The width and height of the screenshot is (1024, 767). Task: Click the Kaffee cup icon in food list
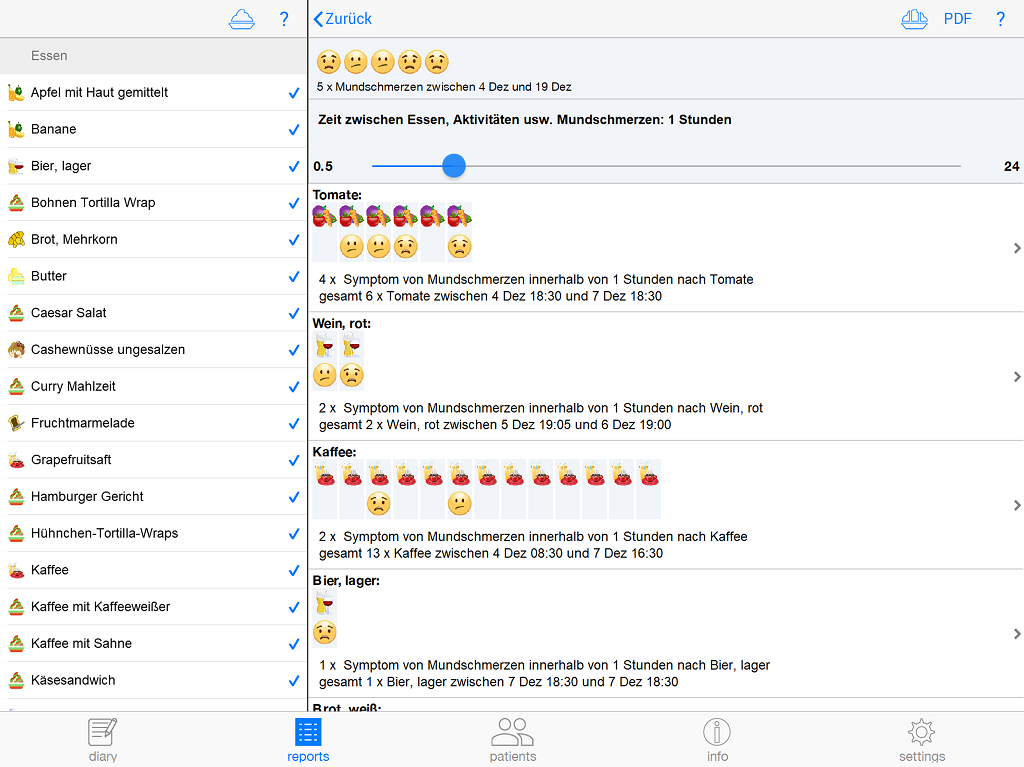tap(16, 570)
